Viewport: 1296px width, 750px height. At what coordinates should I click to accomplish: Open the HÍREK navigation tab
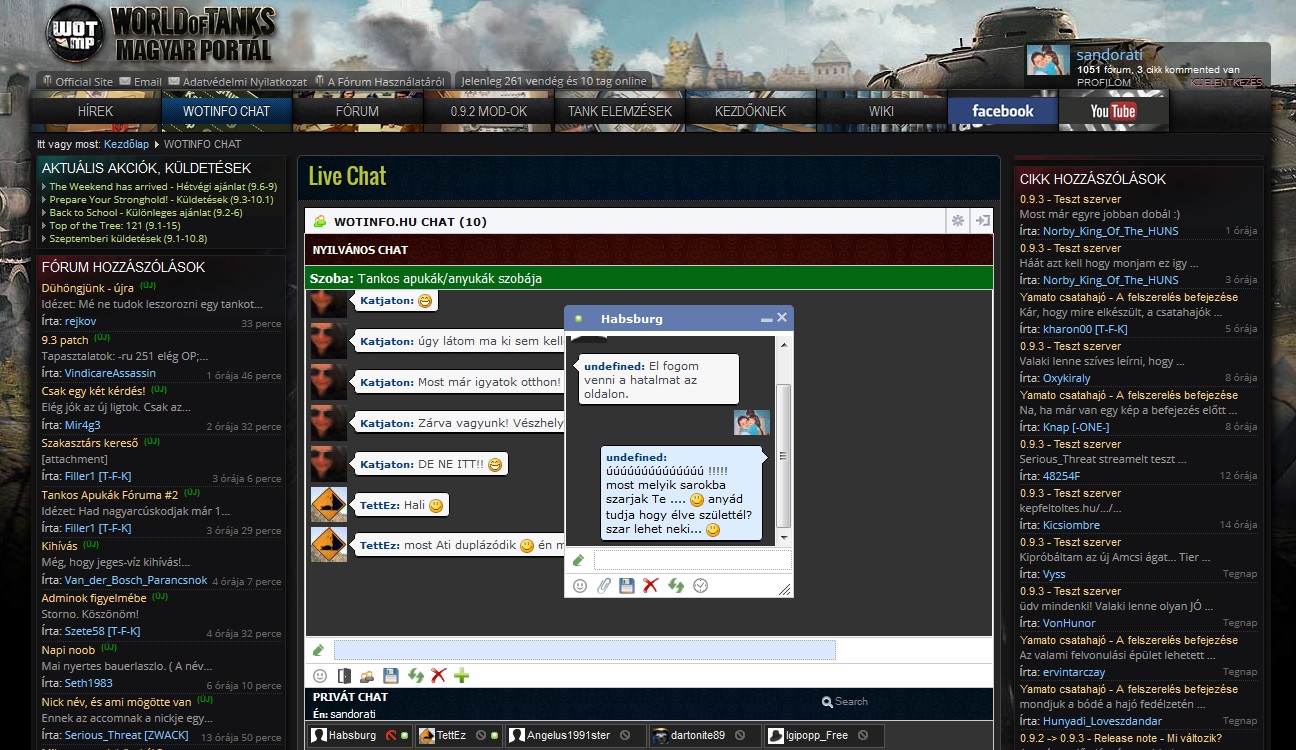(x=96, y=111)
